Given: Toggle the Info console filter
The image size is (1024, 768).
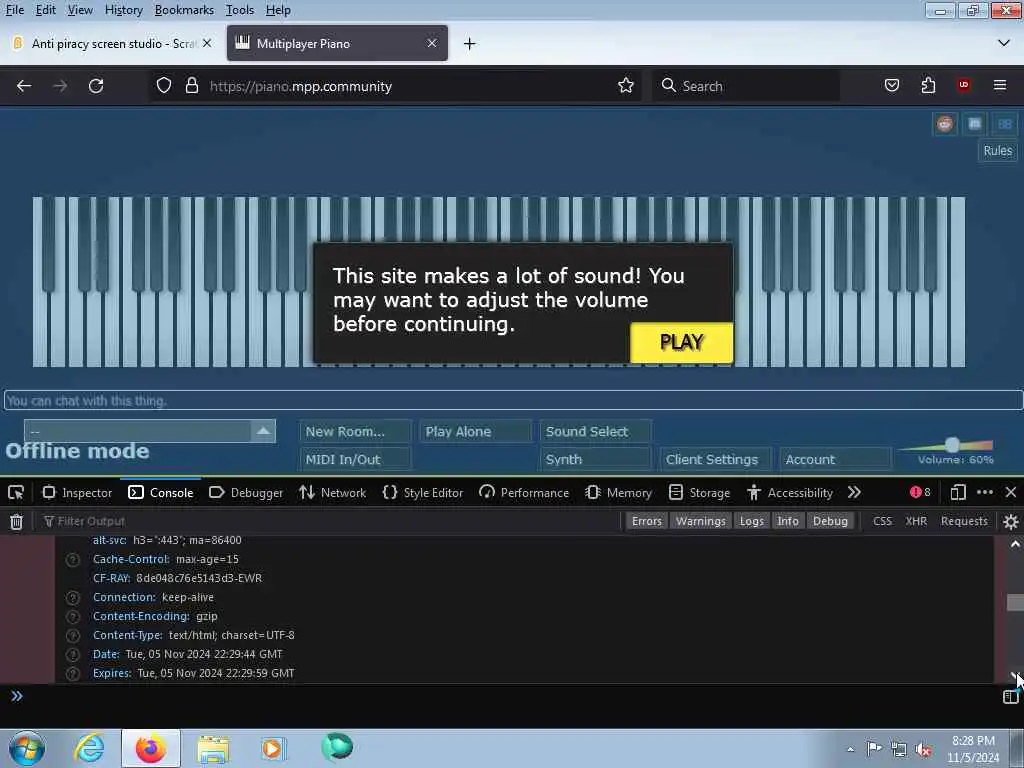Looking at the screenshot, I should click(788, 521).
